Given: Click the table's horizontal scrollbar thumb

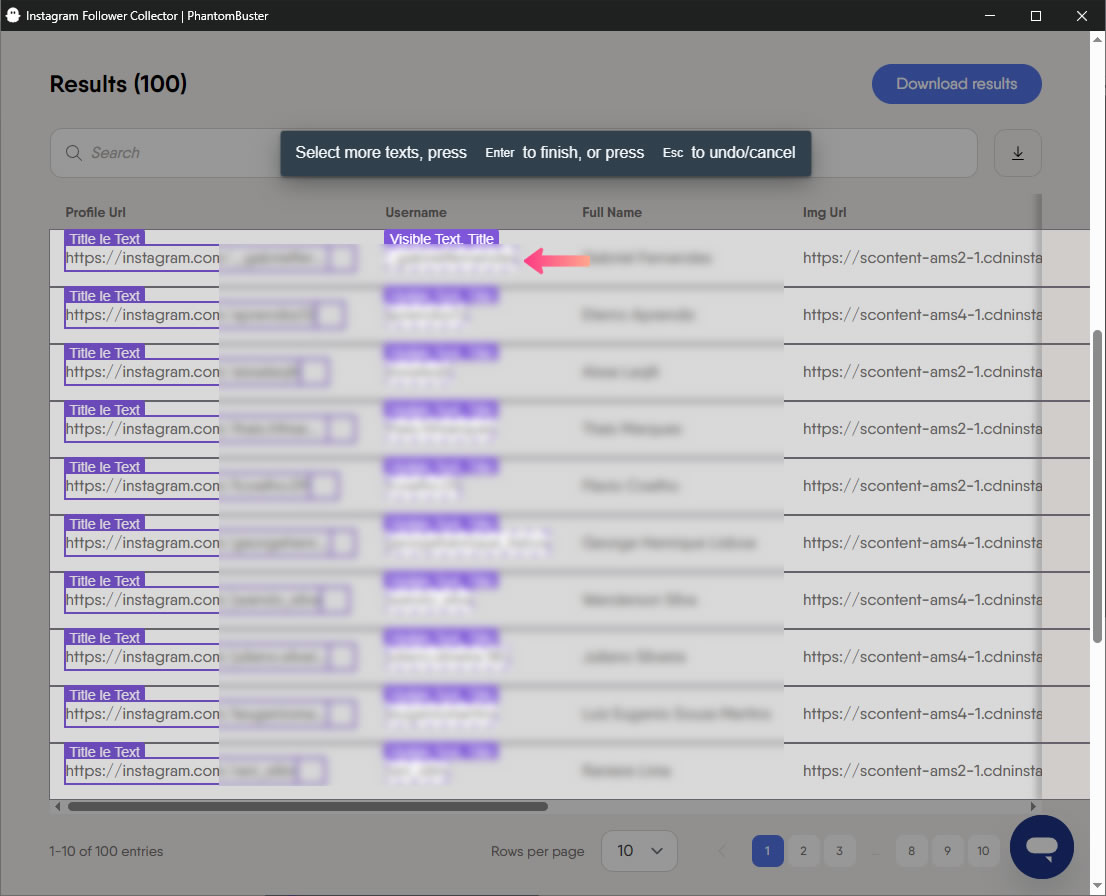Looking at the screenshot, I should pos(308,806).
